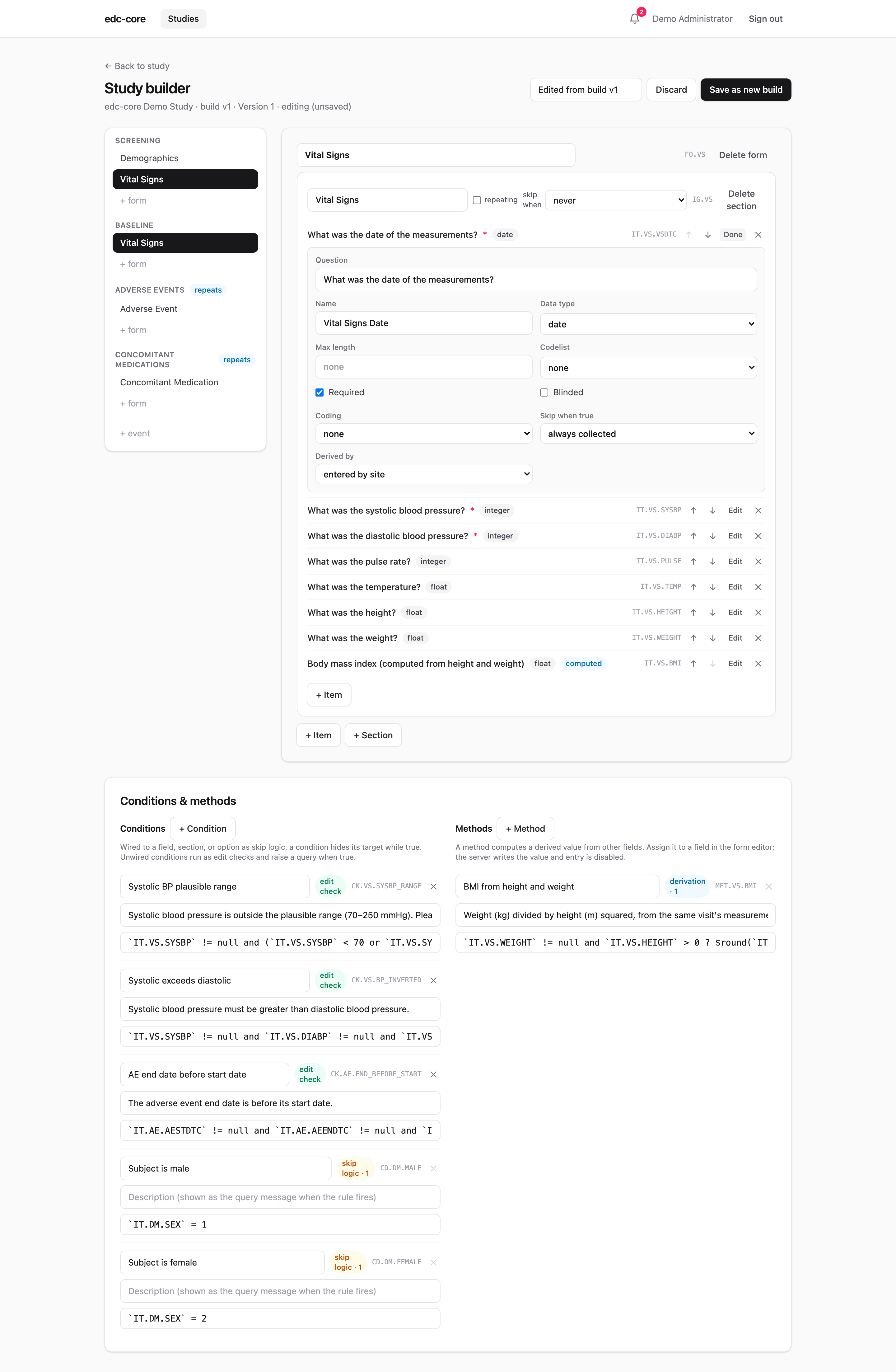The width and height of the screenshot is (896, 1372).
Task: Move temperature item down
Action: 713,586
